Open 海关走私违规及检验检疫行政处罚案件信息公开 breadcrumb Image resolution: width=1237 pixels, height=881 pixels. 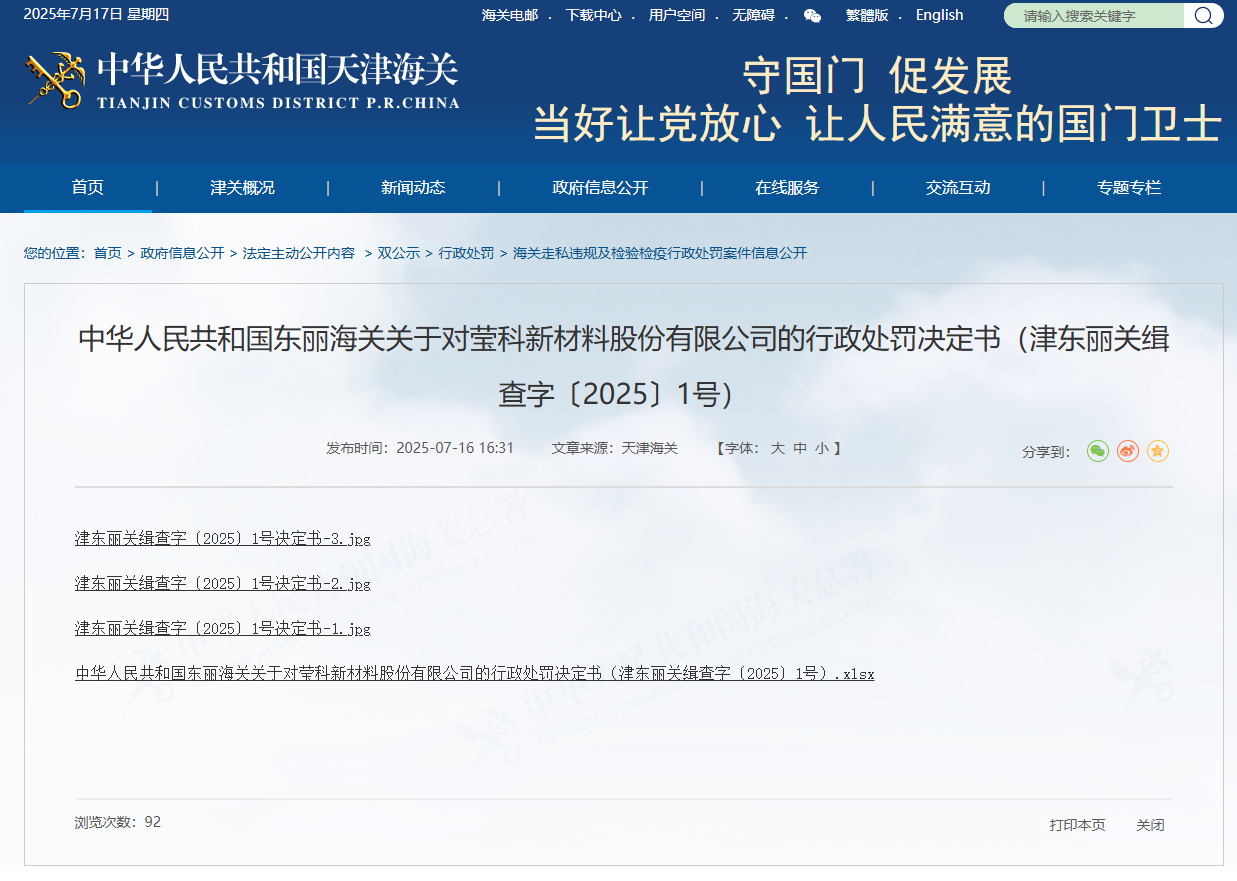coord(660,253)
